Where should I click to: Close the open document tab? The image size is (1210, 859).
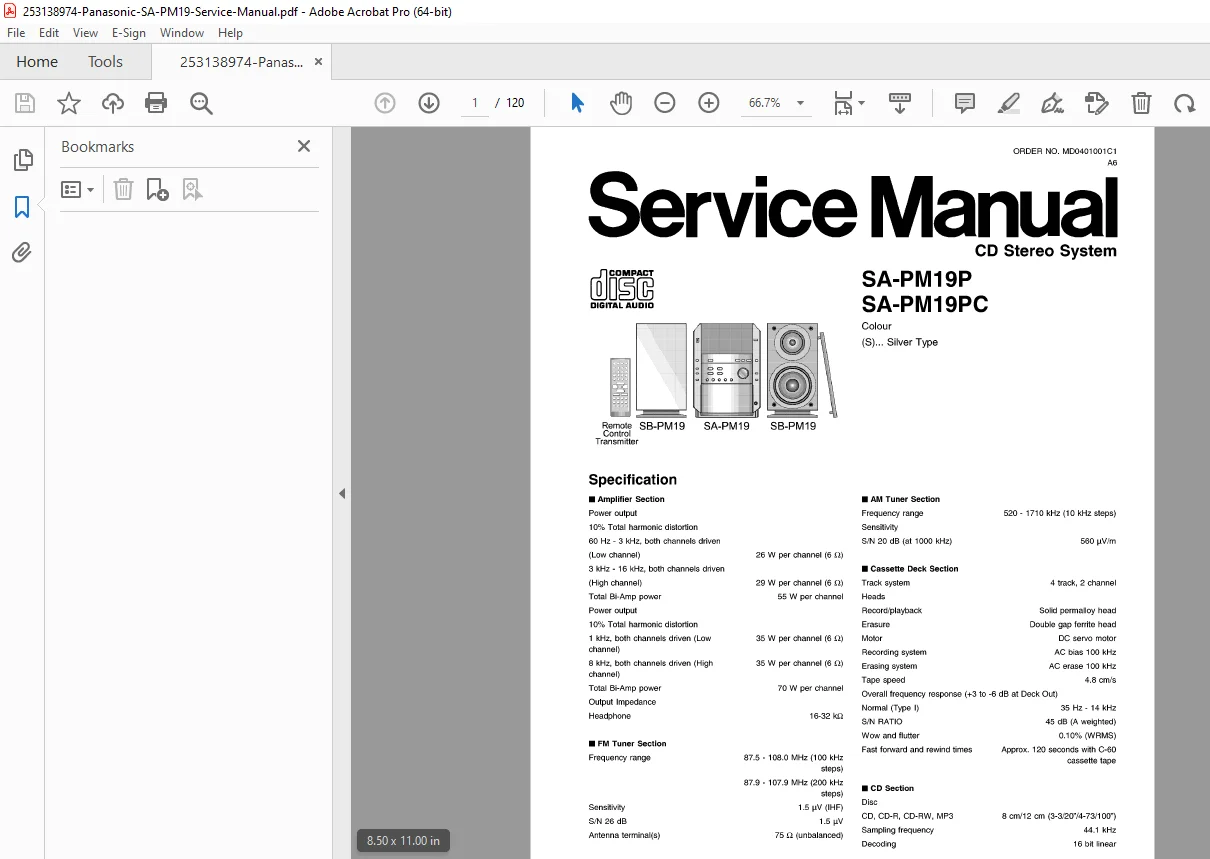click(319, 62)
